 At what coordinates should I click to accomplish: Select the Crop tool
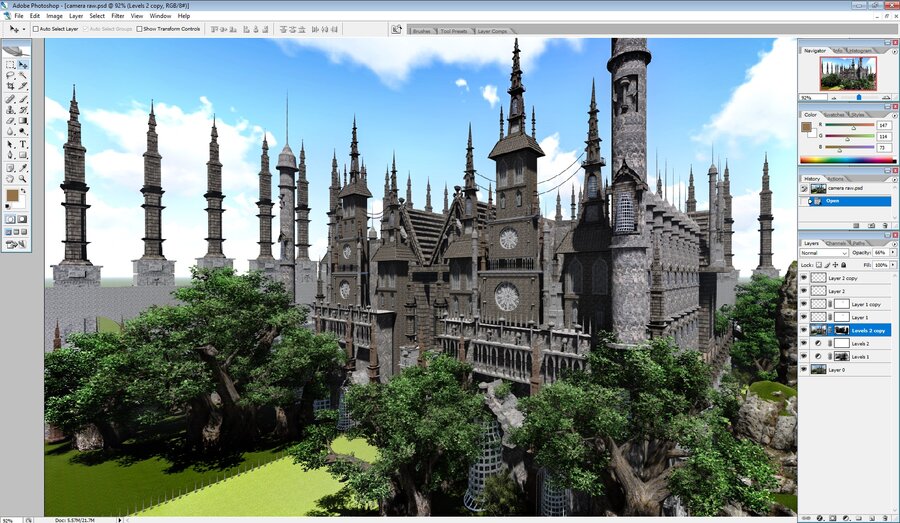10,85
